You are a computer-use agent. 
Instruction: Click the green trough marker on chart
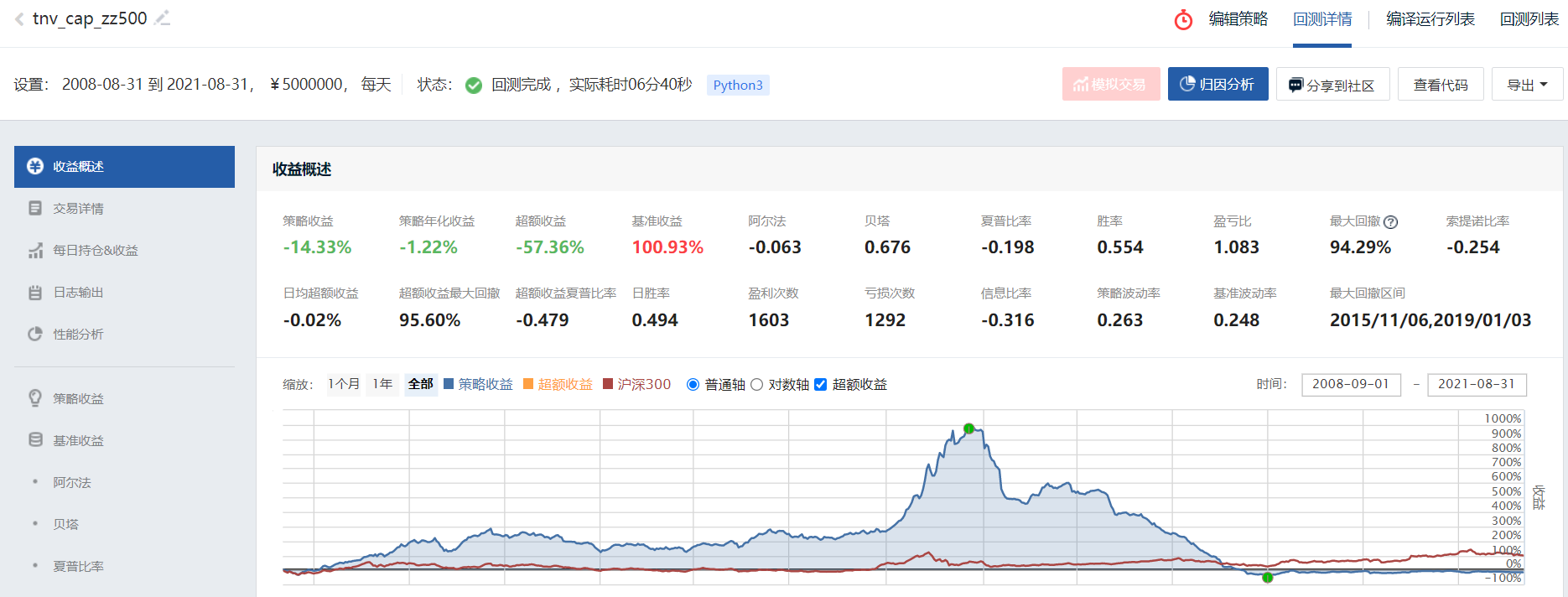pyautogui.click(x=1268, y=577)
